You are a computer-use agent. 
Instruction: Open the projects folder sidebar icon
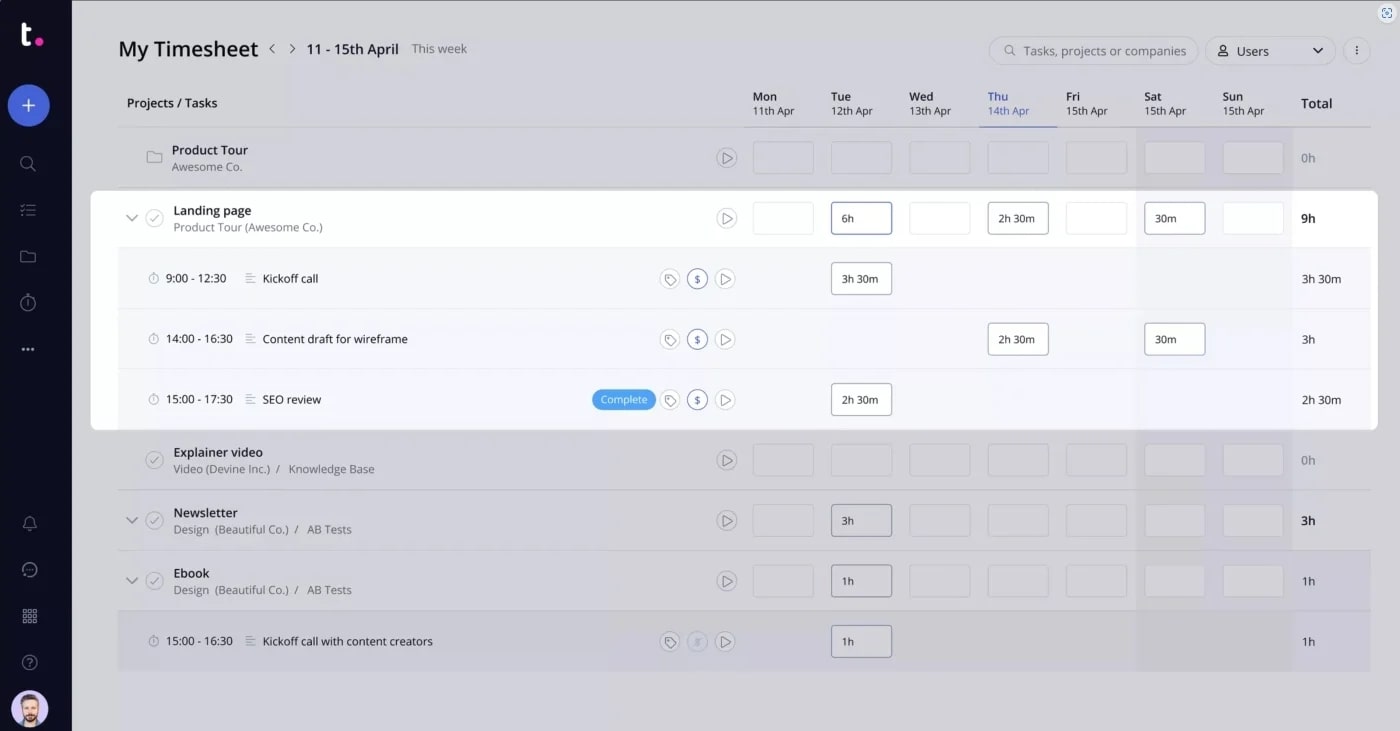[28, 257]
